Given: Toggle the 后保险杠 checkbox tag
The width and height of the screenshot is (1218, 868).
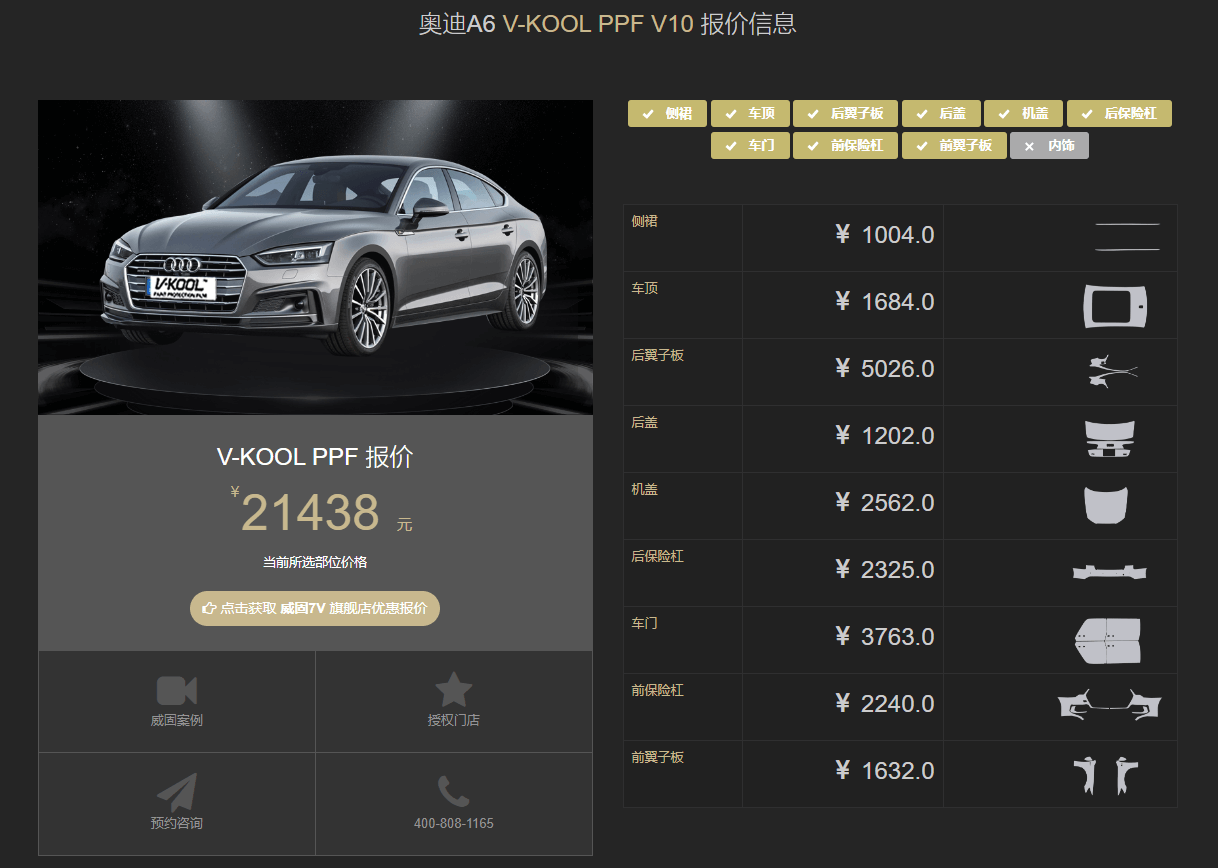Looking at the screenshot, I should coord(1118,114).
